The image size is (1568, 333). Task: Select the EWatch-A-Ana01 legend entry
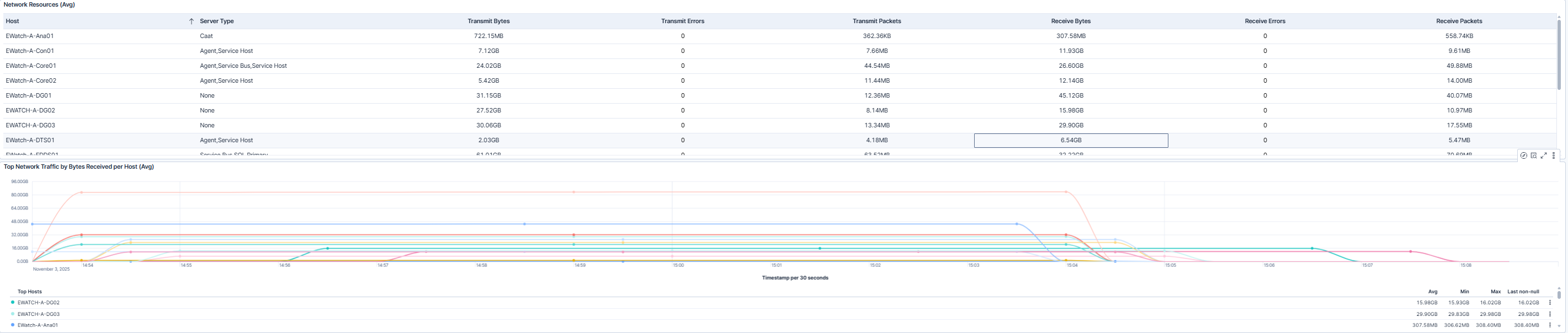coord(38,325)
